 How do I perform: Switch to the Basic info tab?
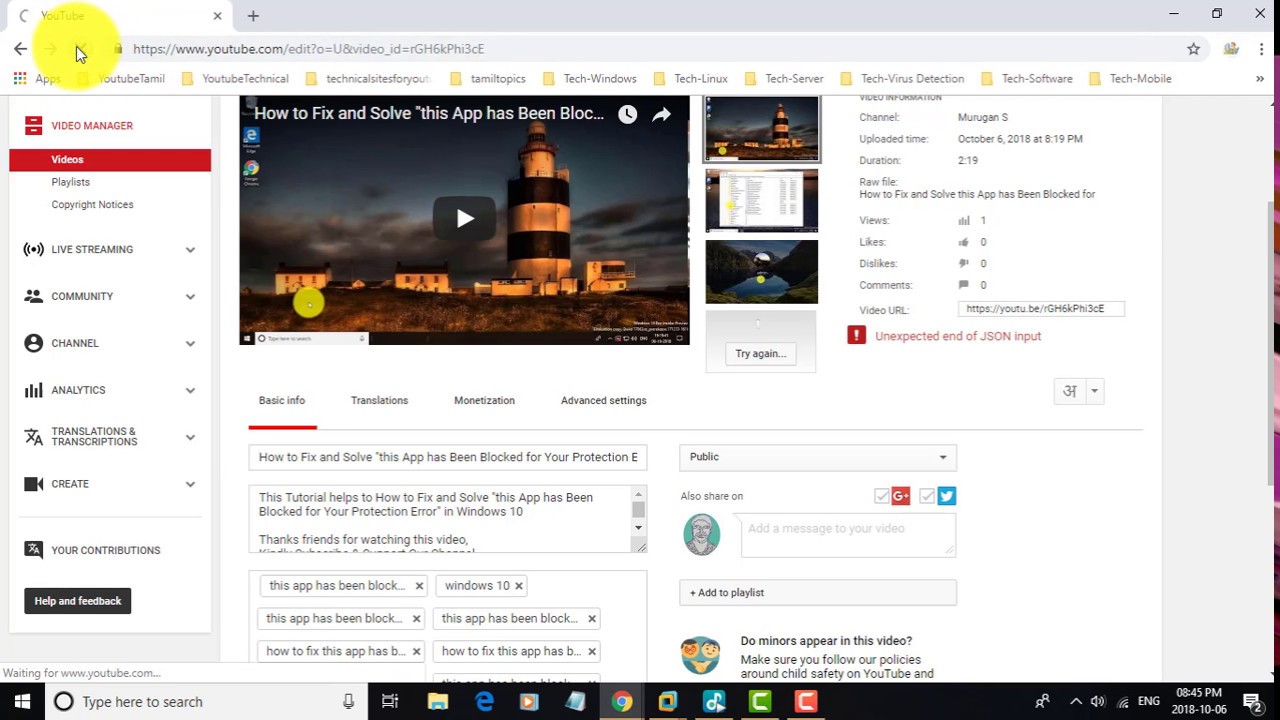click(282, 400)
